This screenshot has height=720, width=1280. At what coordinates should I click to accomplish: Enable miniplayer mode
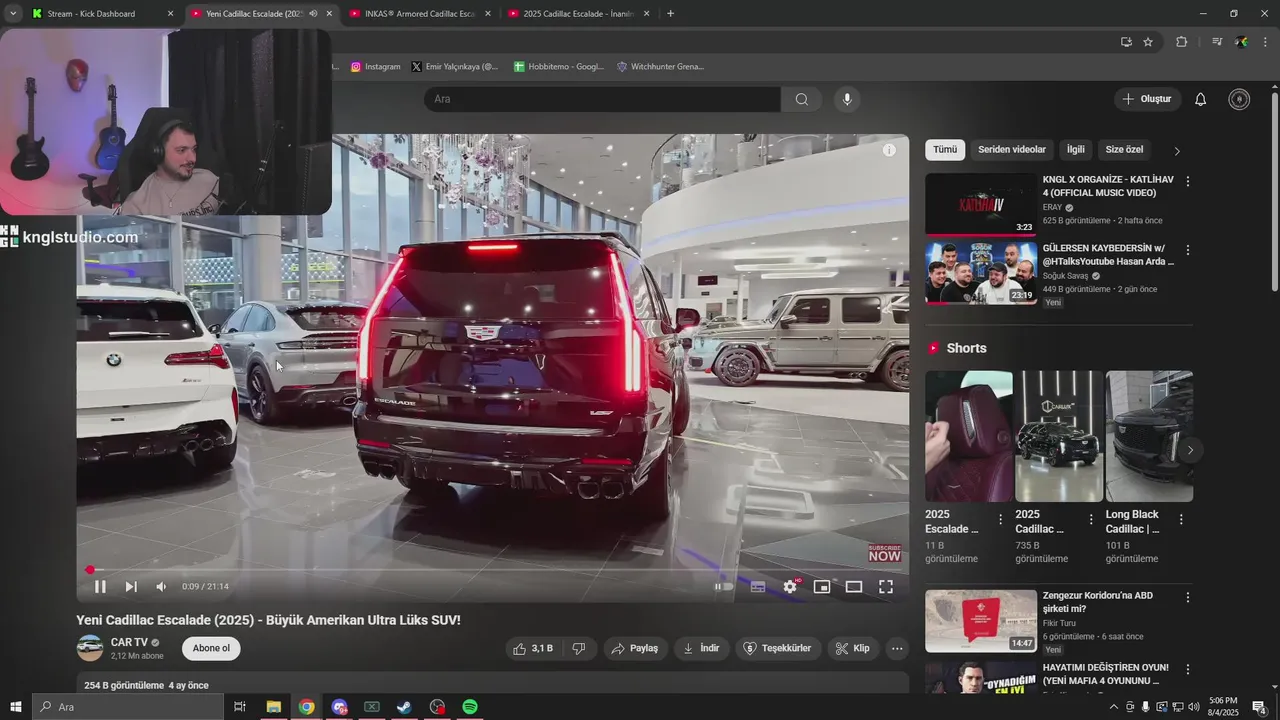pos(822,587)
